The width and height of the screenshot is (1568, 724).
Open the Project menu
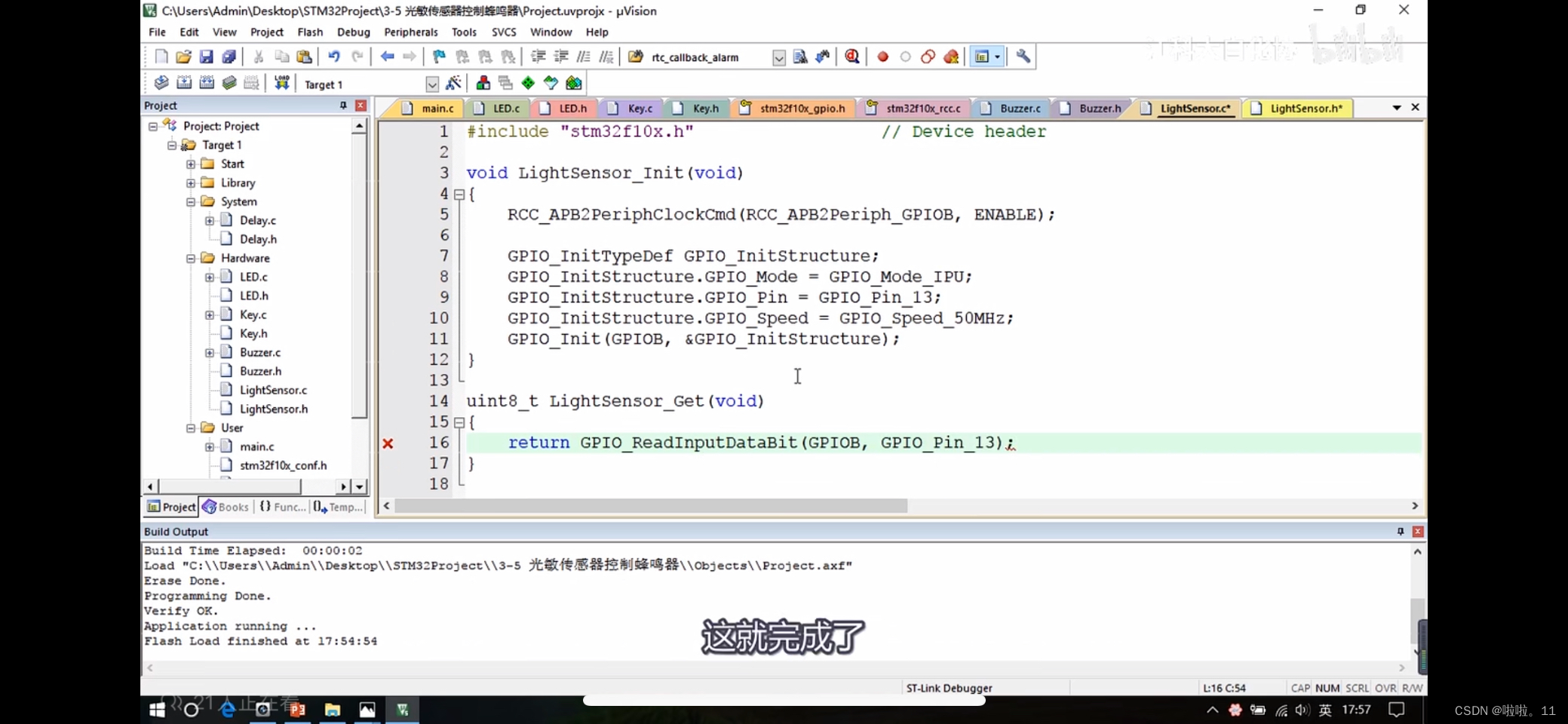pyautogui.click(x=267, y=32)
